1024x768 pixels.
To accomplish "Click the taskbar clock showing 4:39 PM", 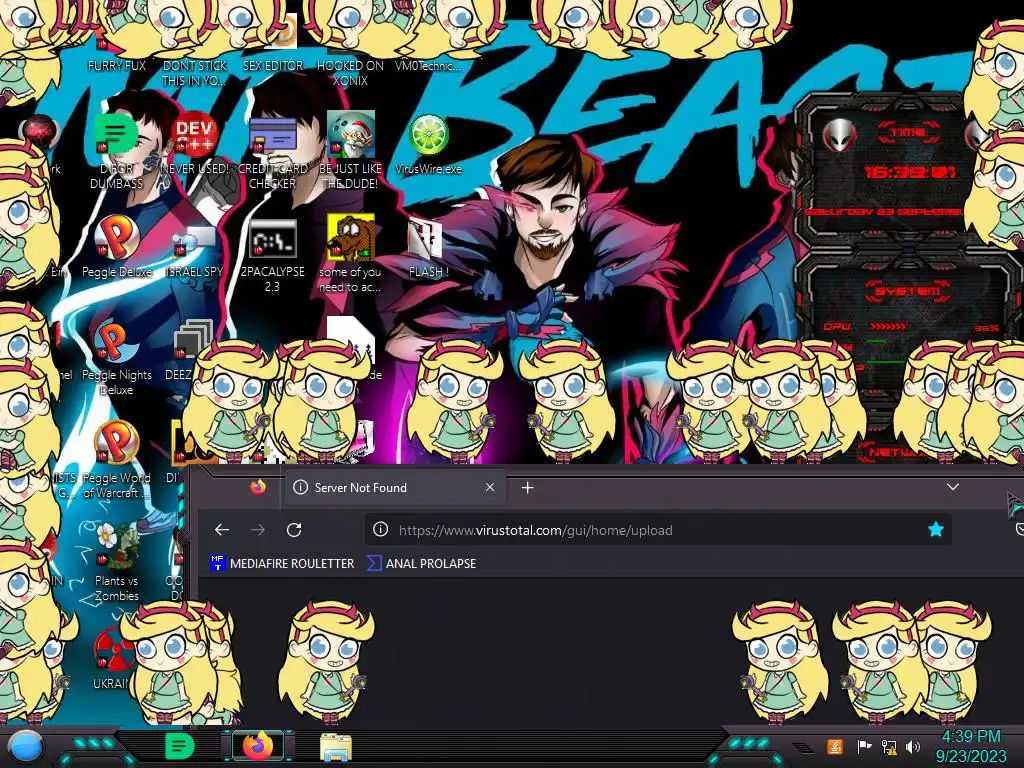I will click(971, 746).
